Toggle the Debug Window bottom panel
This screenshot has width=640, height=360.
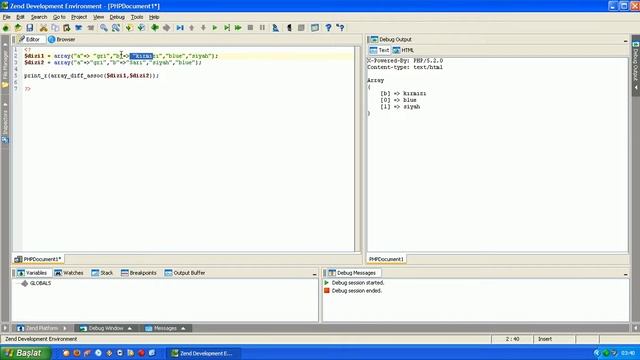point(106,328)
